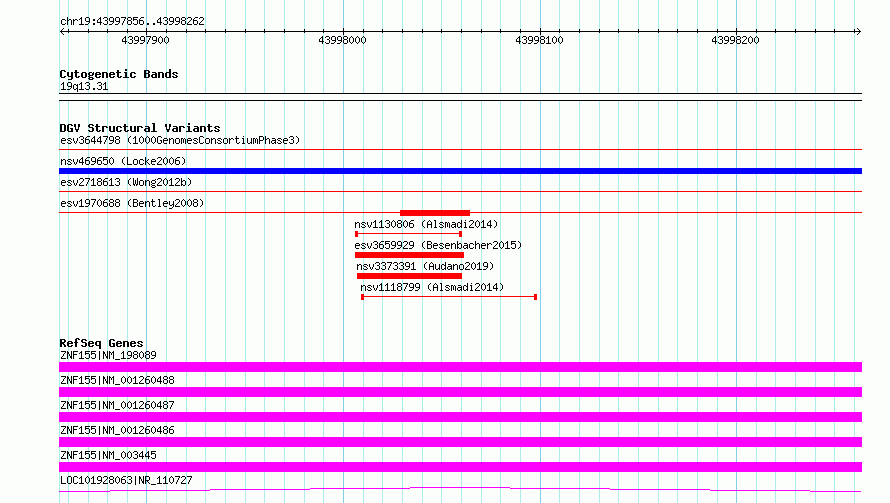Click the nsv1118799 thin red variant line
The width and height of the screenshot is (890, 503).
point(449,297)
